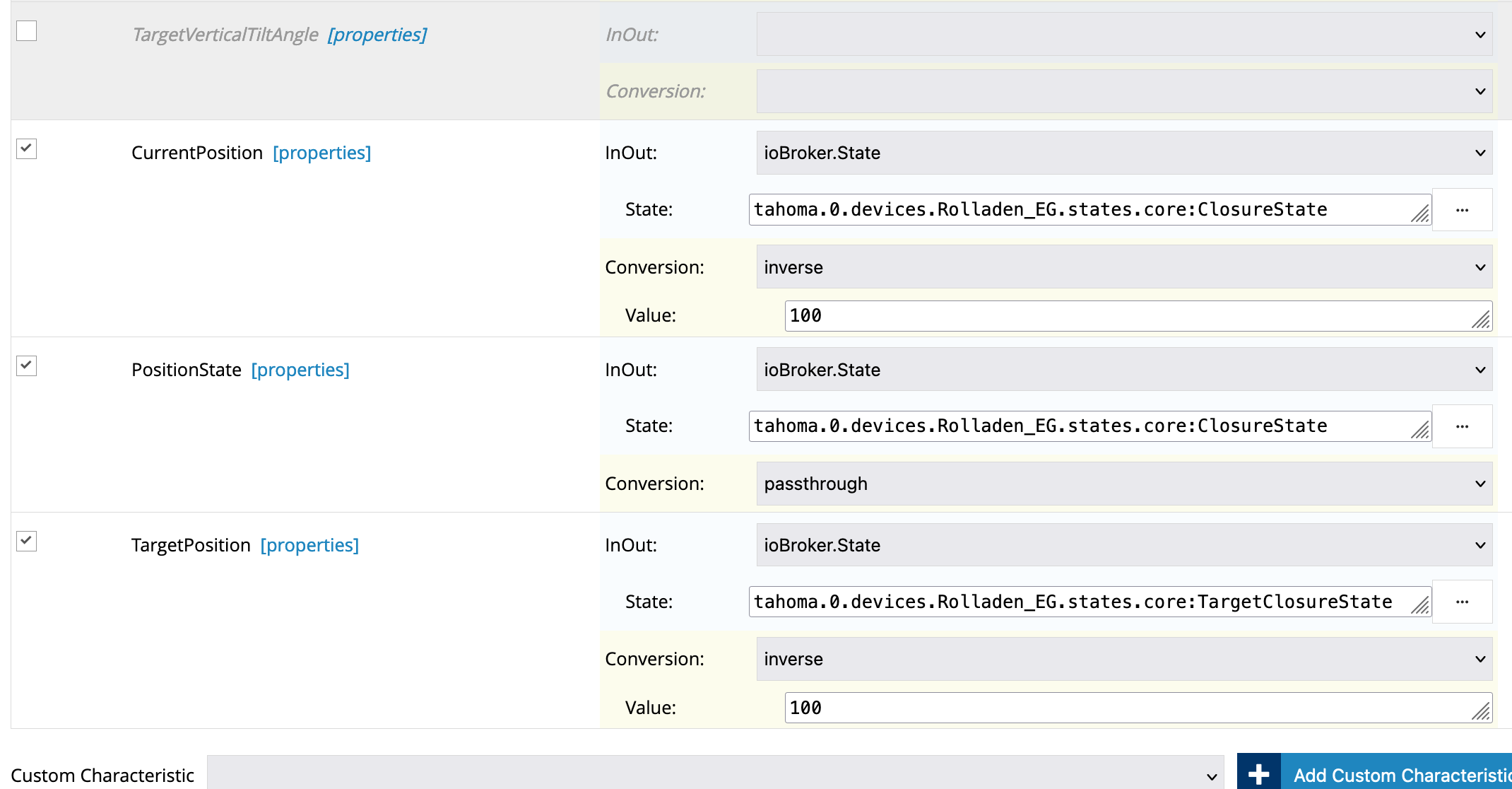1512x789 pixels.
Task: Click the TargetClosureState state text field
Action: pyautogui.click(x=1081, y=602)
